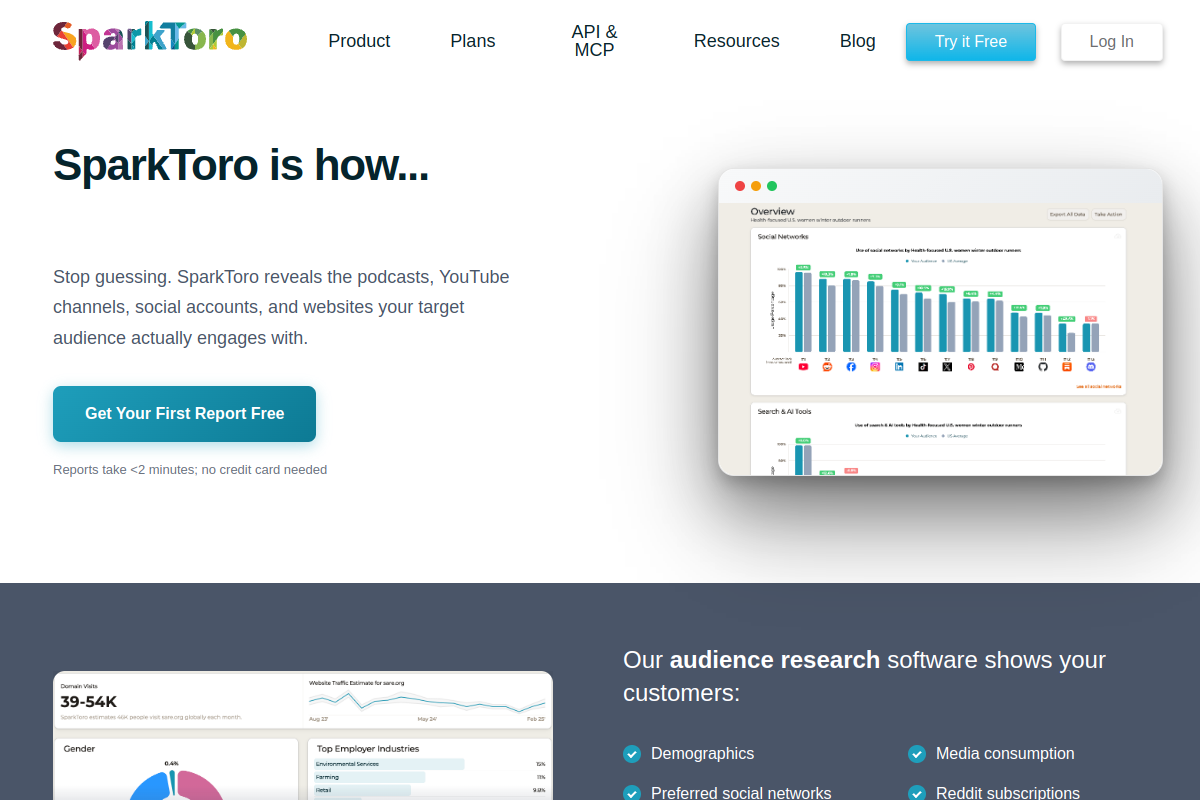Click the "Environmental Services" bar row
Image resolution: width=1200 pixels, height=800 pixels.
(x=430, y=764)
